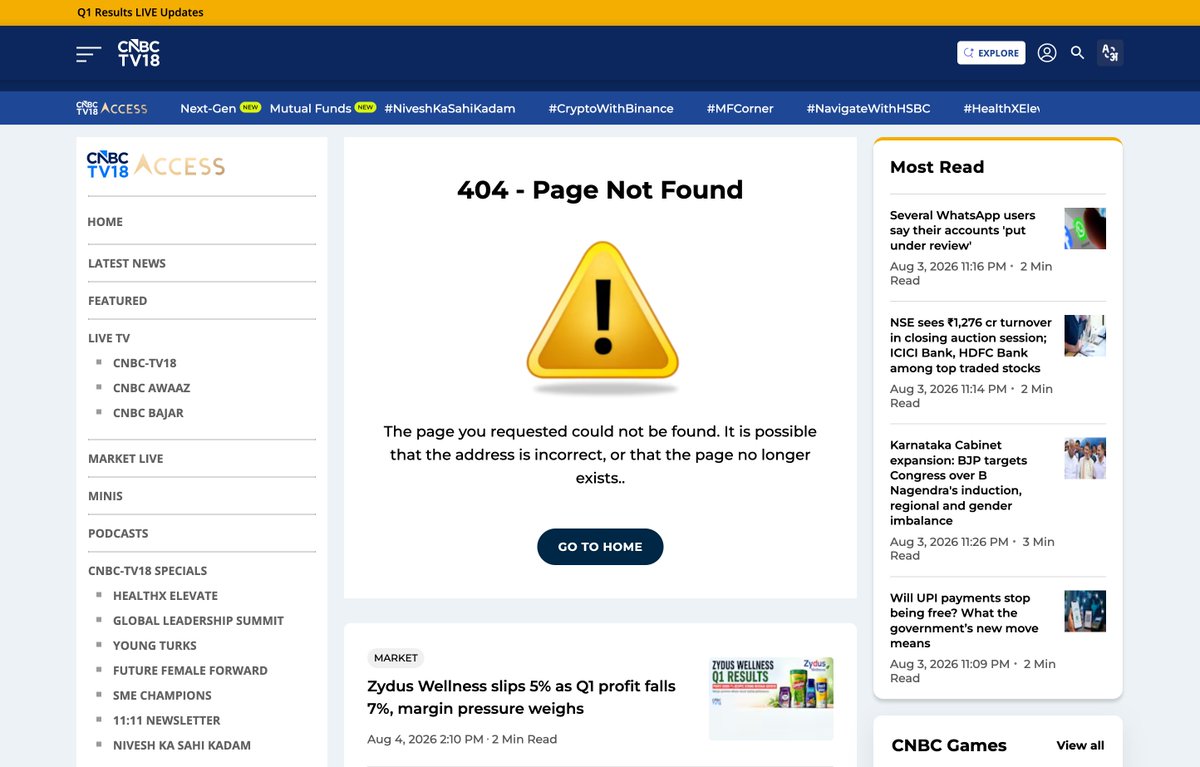
Task: Click the CNBC Games heading
Action: [x=949, y=746]
